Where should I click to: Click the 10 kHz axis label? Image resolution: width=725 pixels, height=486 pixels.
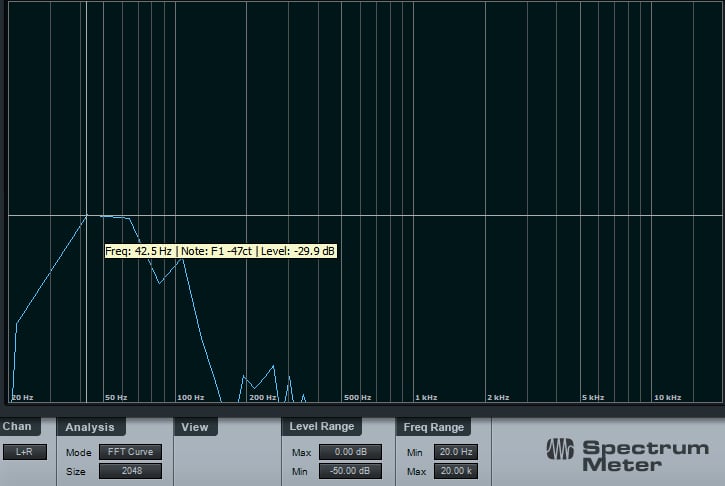coord(668,397)
